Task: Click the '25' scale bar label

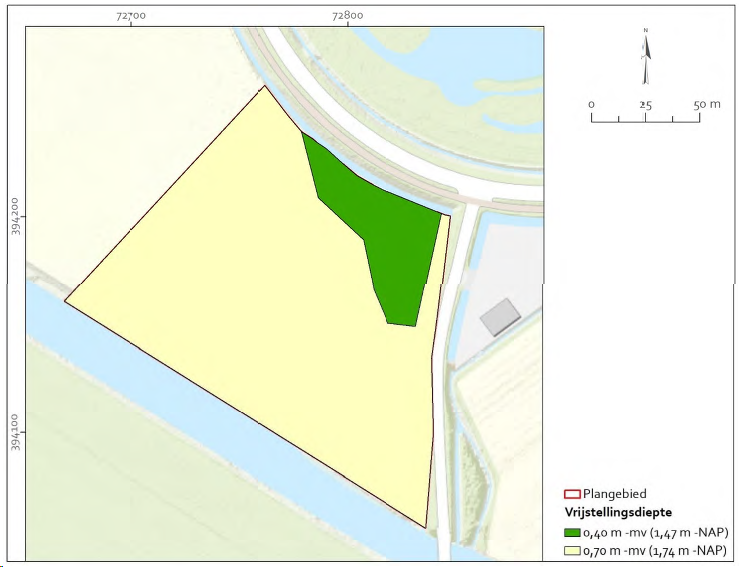Action: coord(645,105)
